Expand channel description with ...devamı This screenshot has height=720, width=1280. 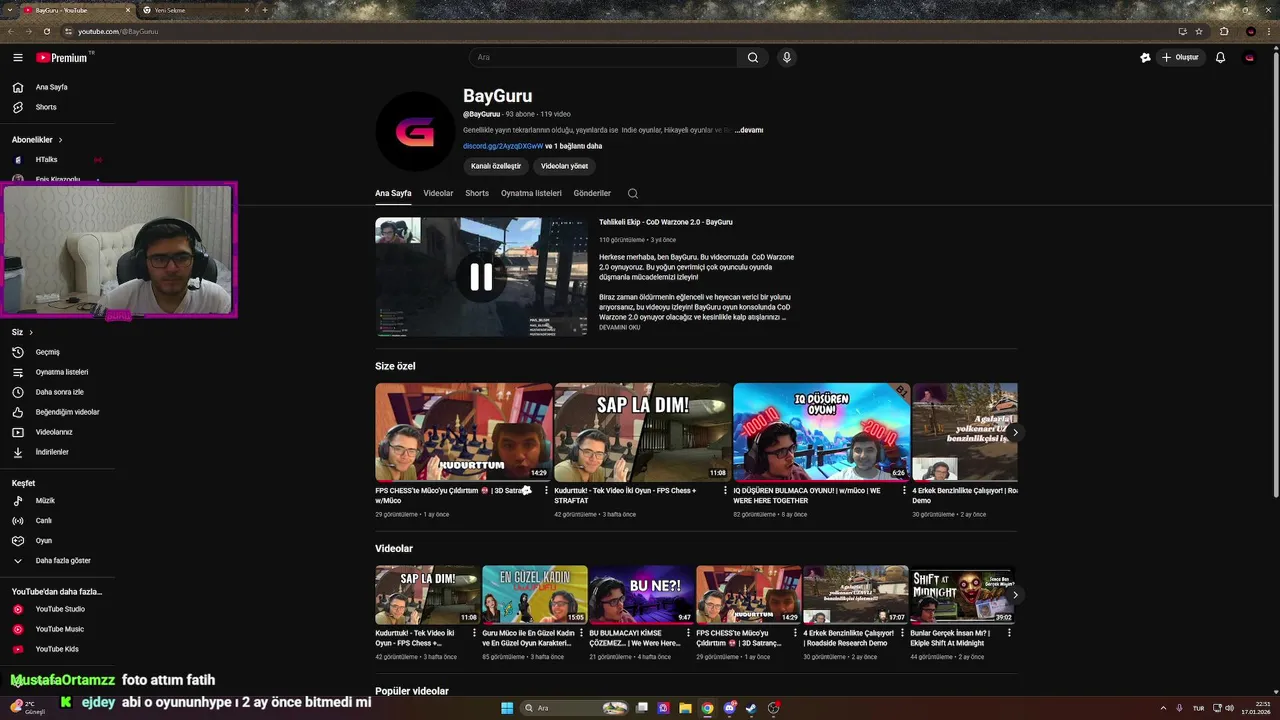(x=749, y=130)
